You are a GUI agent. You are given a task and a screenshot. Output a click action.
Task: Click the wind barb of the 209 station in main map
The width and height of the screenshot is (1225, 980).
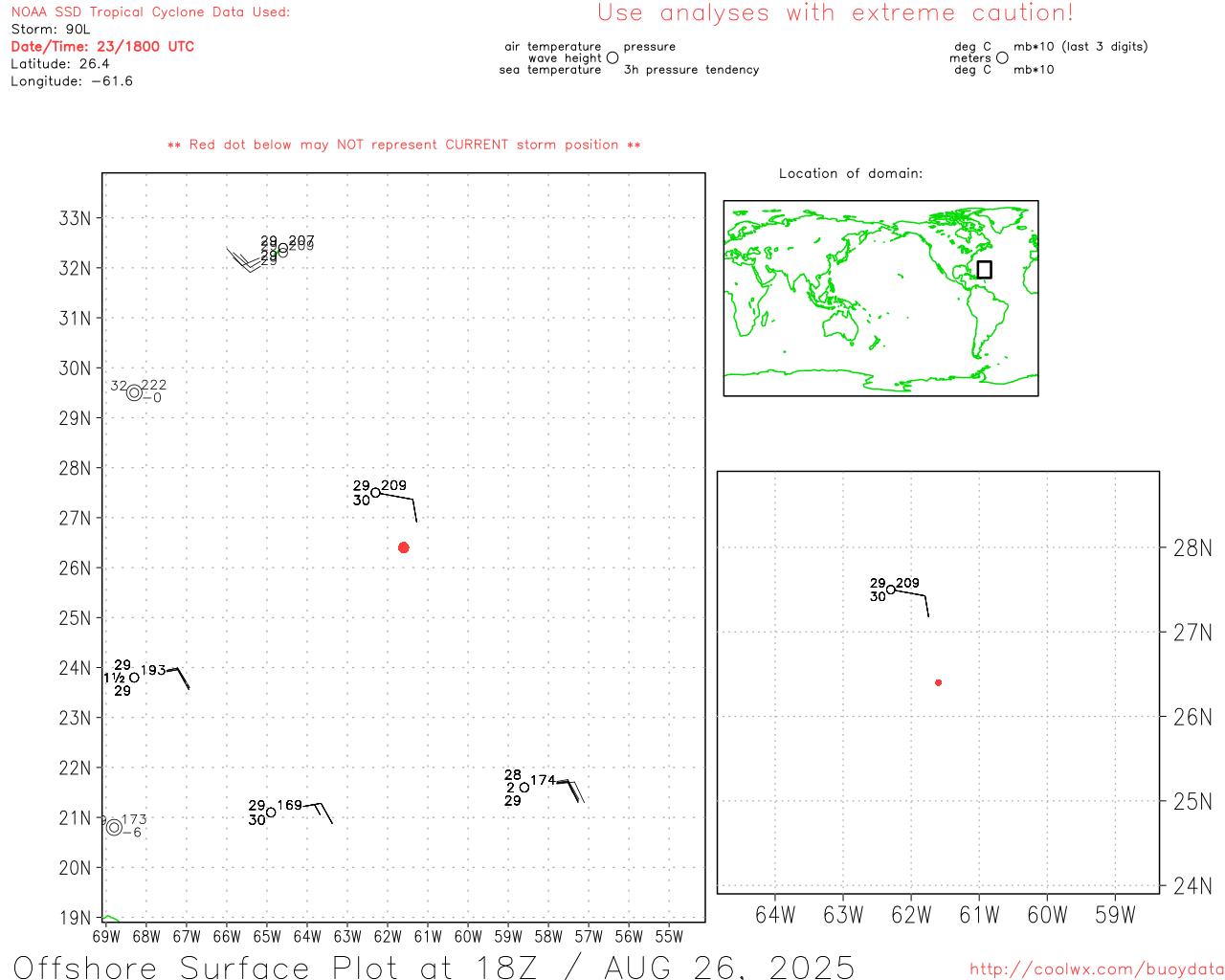(x=399, y=507)
